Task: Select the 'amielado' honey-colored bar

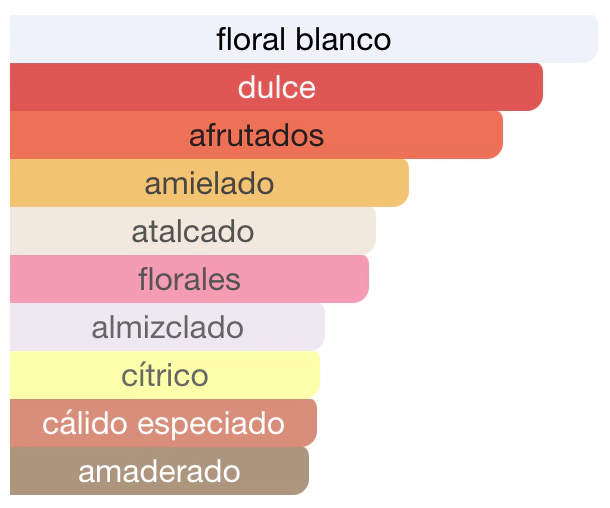Action: pos(209,183)
